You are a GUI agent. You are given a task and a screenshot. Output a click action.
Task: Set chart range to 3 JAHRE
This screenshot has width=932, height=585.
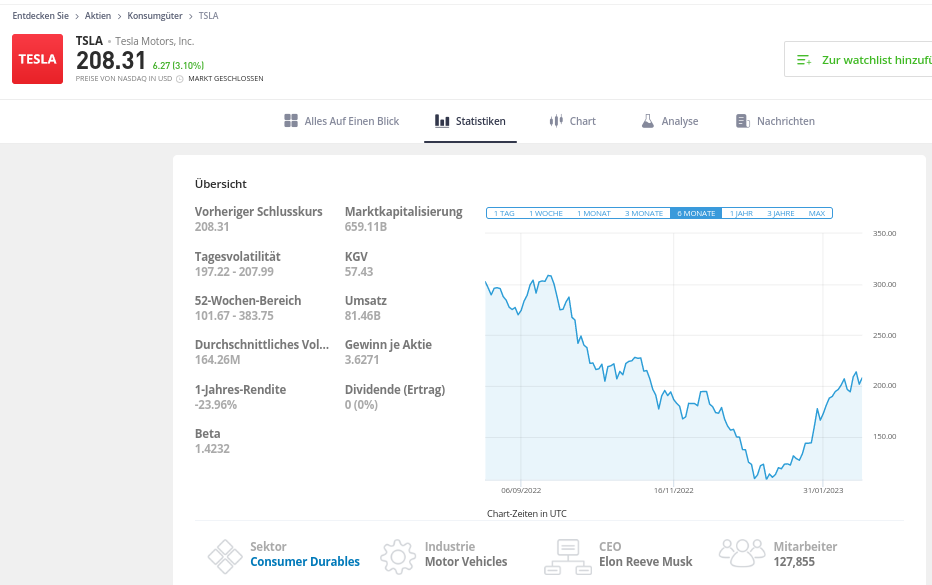pyautogui.click(x=780, y=213)
